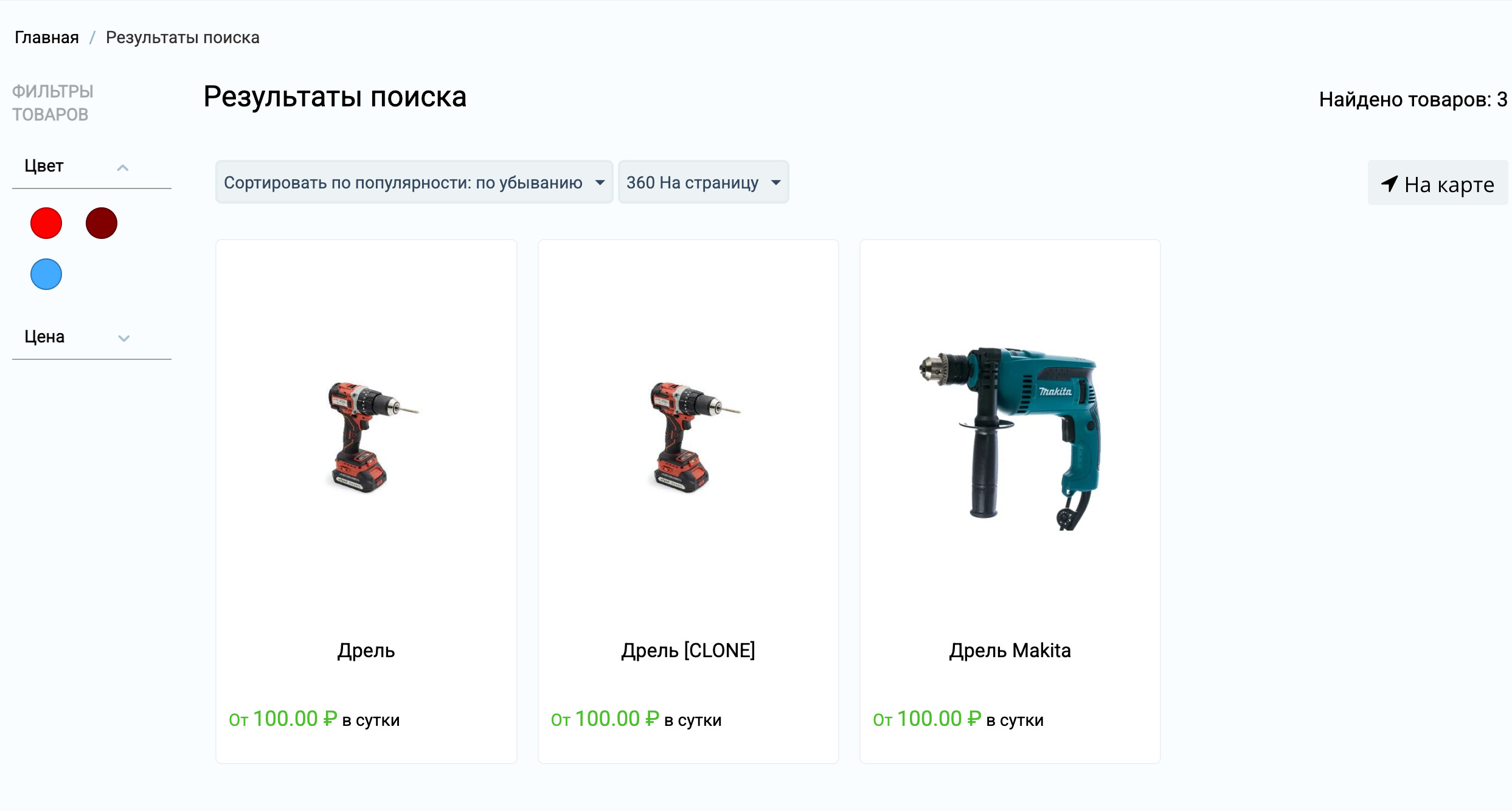Select the dark red color swatch
1512x811 pixels.
[x=102, y=223]
